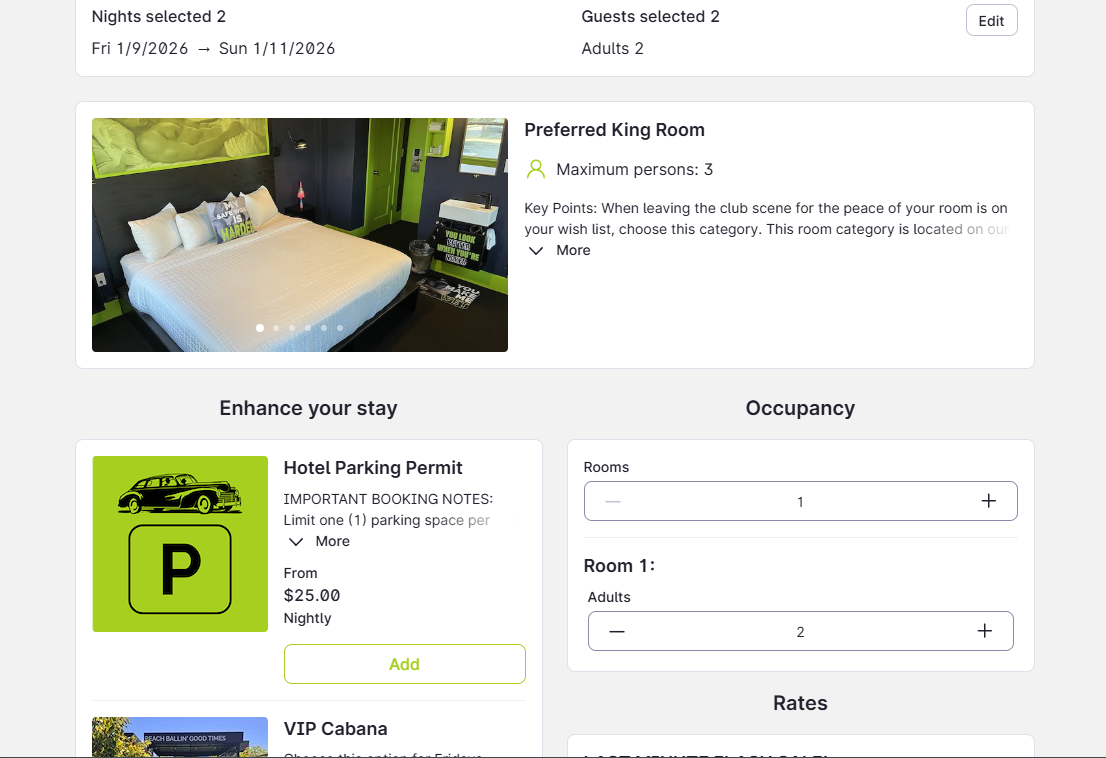The width and height of the screenshot is (1106, 758).
Task: Open the Preferred King Room title
Action: click(614, 130)
